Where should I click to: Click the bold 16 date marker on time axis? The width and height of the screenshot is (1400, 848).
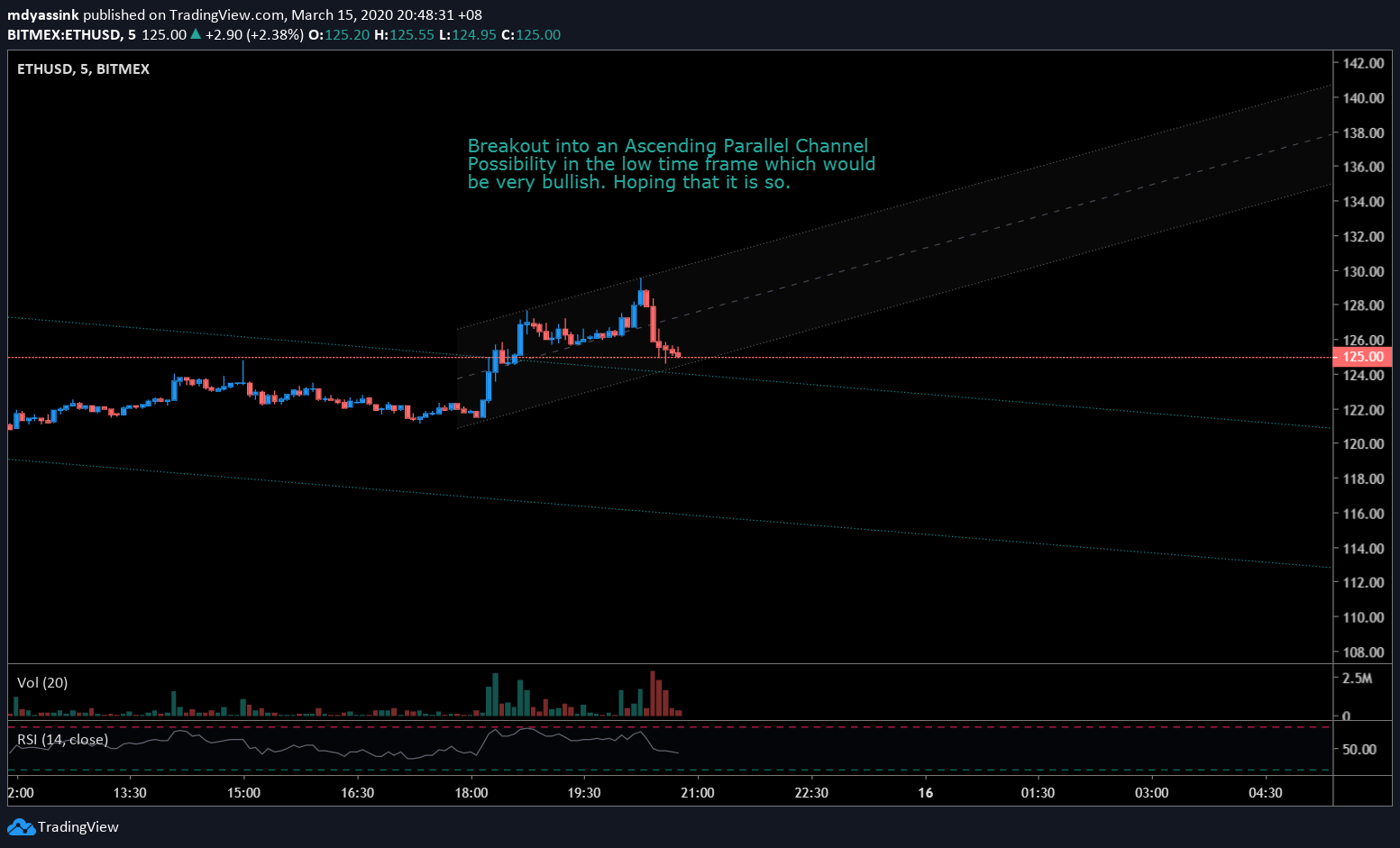tap(925, 793)
